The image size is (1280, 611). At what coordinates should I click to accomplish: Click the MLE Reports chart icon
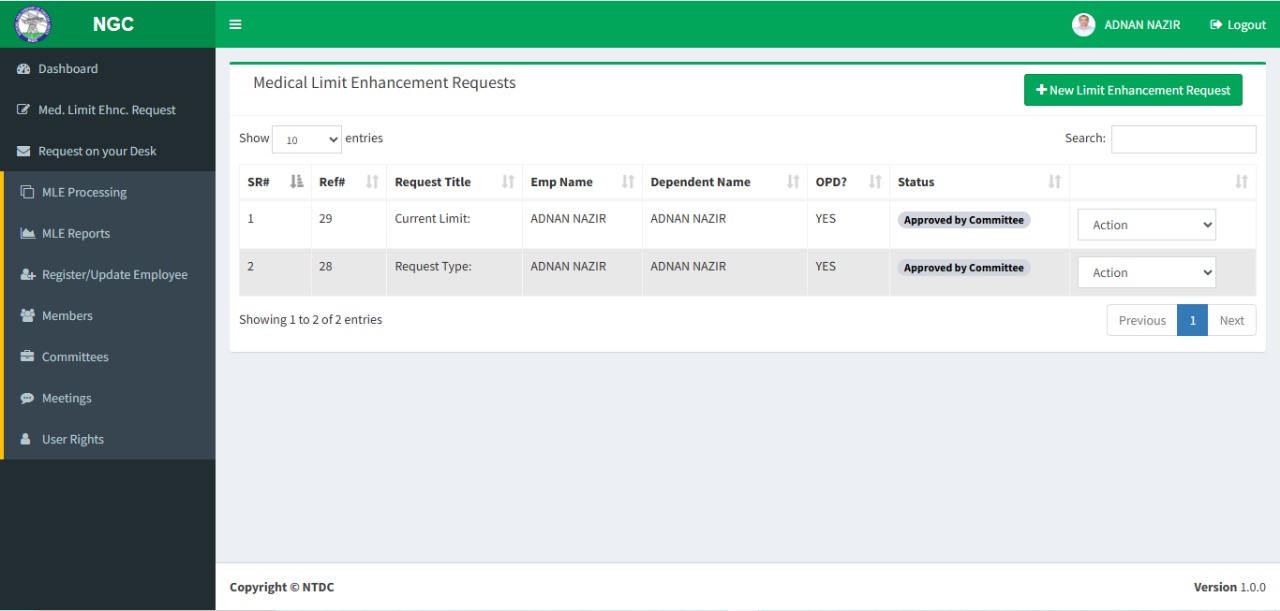(x=28, y=233)
